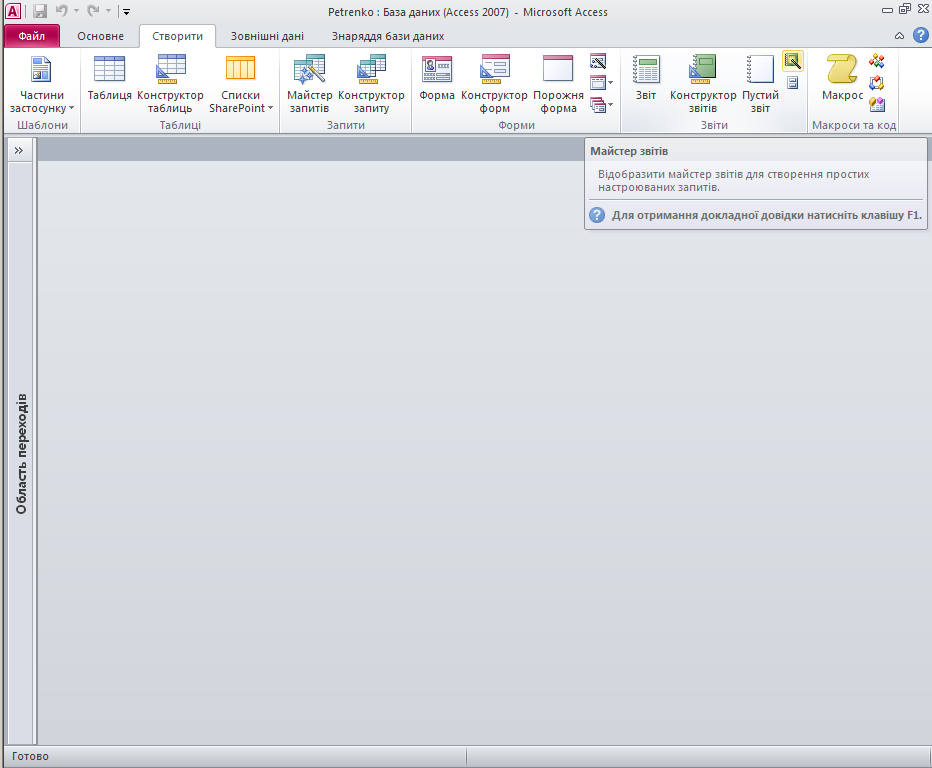Open the Undo history dropdown arrow
This screenshot has height=768, width=932.
point(76,11)
